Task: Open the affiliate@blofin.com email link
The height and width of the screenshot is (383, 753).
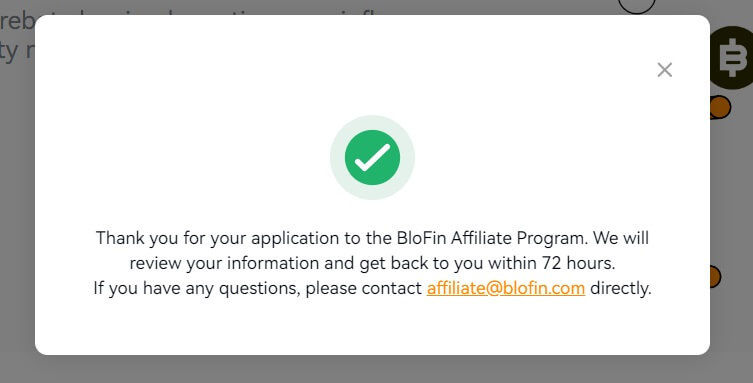Action: click(506, 288)
